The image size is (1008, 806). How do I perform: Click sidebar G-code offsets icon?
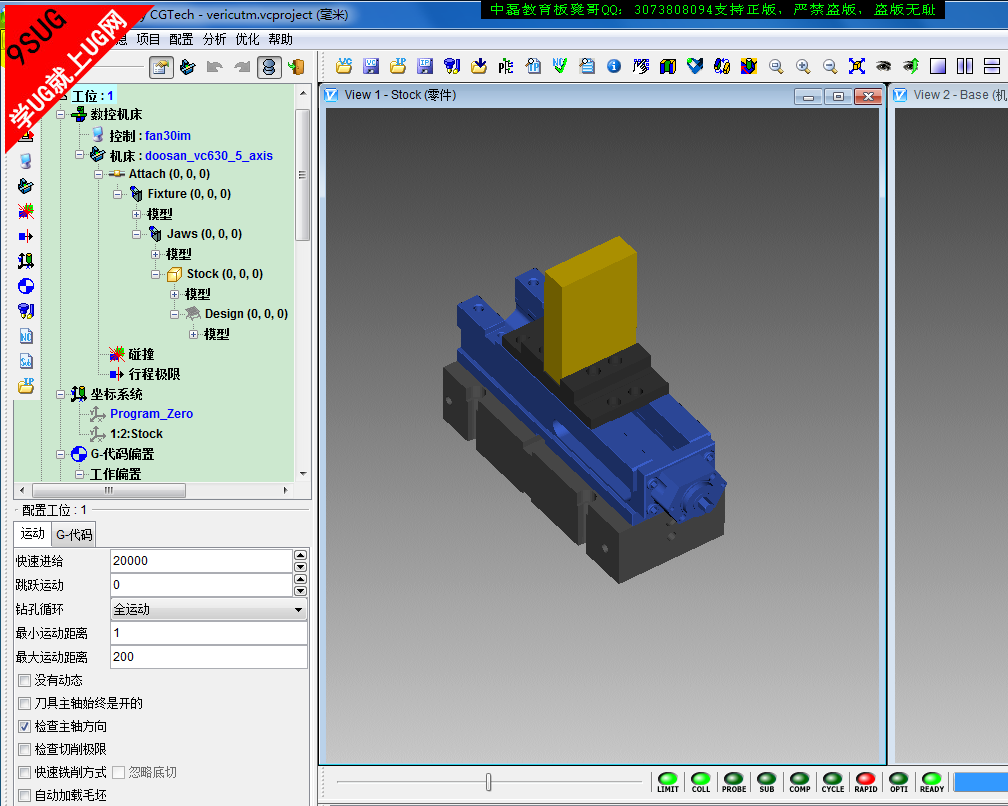(x=26, y=286)
